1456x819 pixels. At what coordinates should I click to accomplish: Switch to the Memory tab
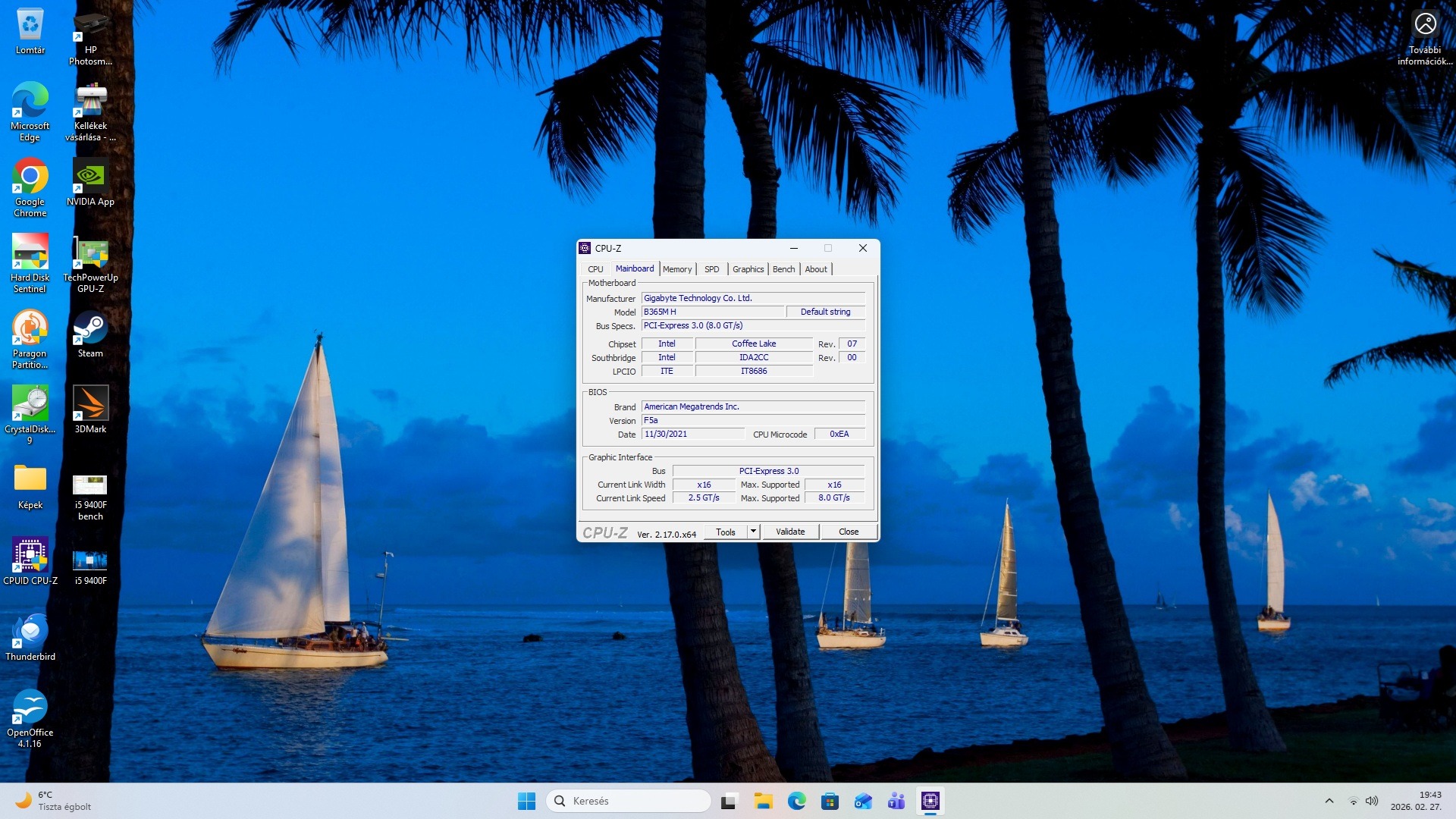click(x=676, y=269)
